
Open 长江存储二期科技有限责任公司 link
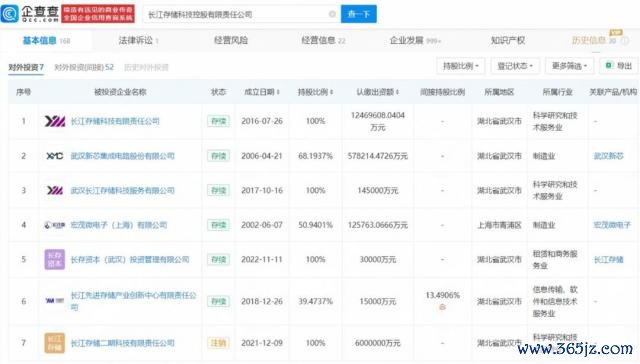tap(122, 343)
